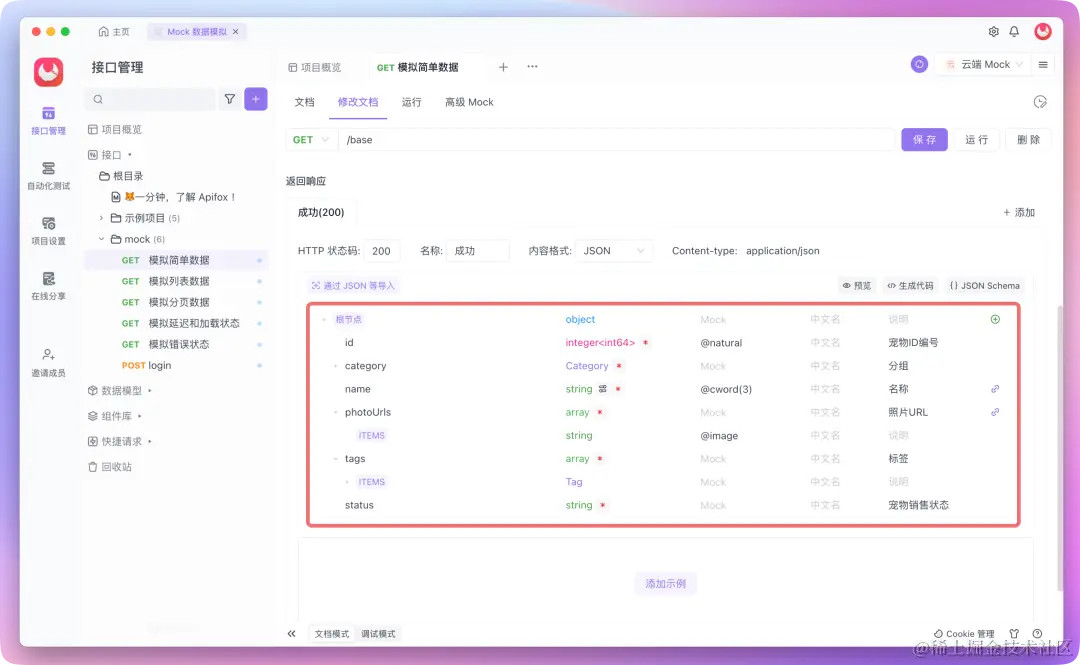1080x665 pixels.
Task: Toggle required asterisk for photoUrls field
Action: tap(600, 412)
